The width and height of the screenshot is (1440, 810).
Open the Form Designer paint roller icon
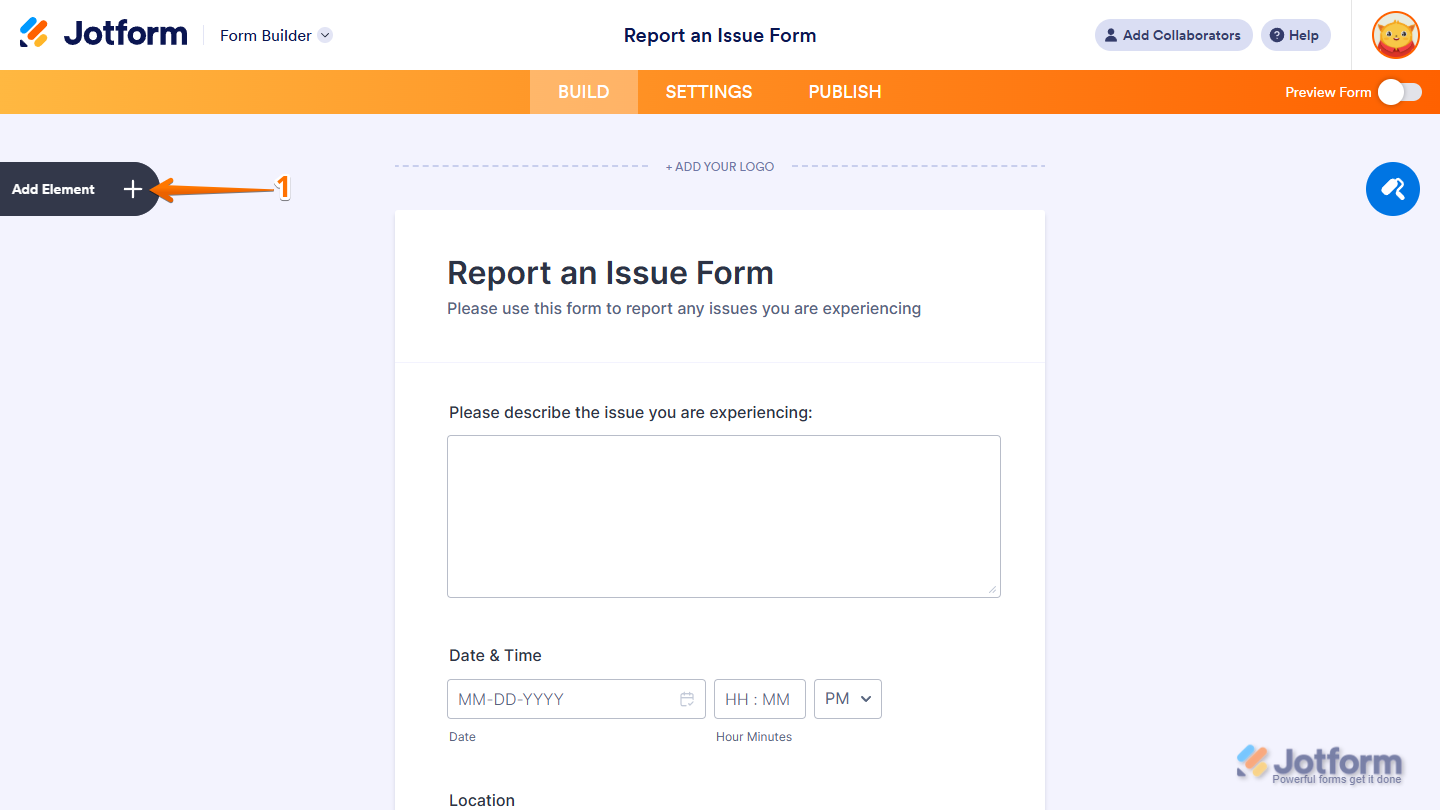click(1393, 189)
